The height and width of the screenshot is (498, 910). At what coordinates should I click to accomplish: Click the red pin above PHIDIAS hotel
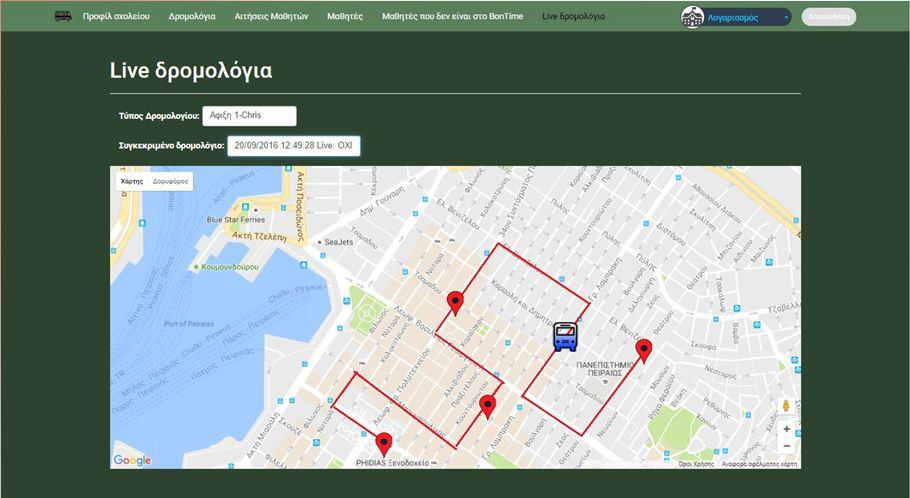point(384,445)
